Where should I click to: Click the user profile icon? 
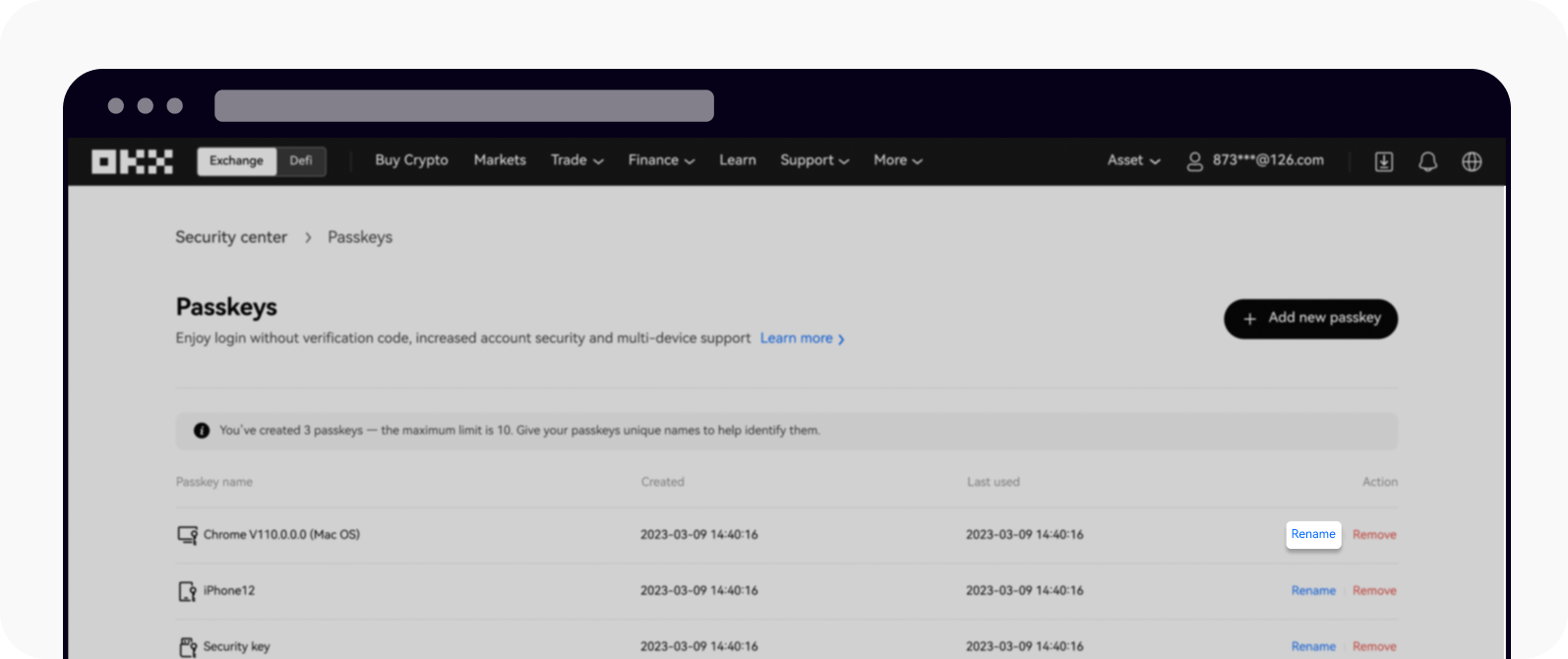pos(1194,161)
